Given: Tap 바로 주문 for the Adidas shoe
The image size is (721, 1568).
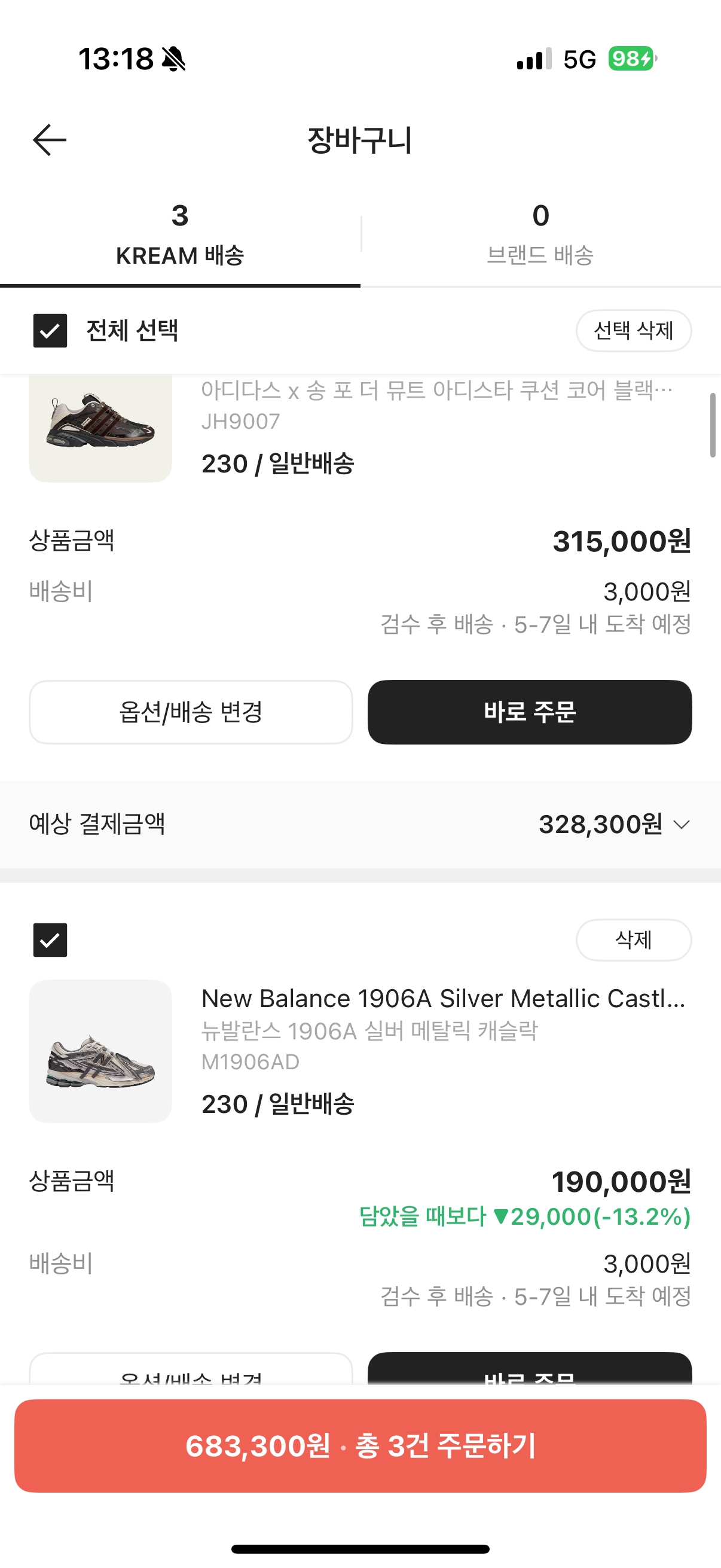Looking at the screenshot, I should coord(529,712).
